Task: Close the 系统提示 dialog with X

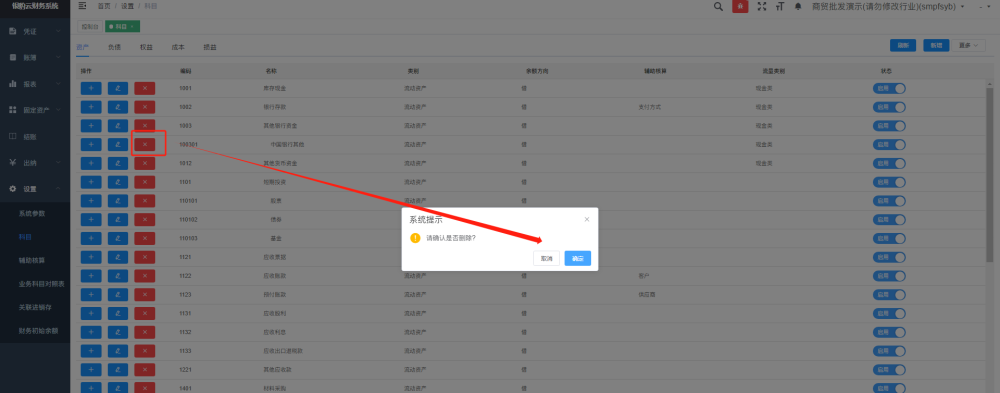Action: click(587, 219)
